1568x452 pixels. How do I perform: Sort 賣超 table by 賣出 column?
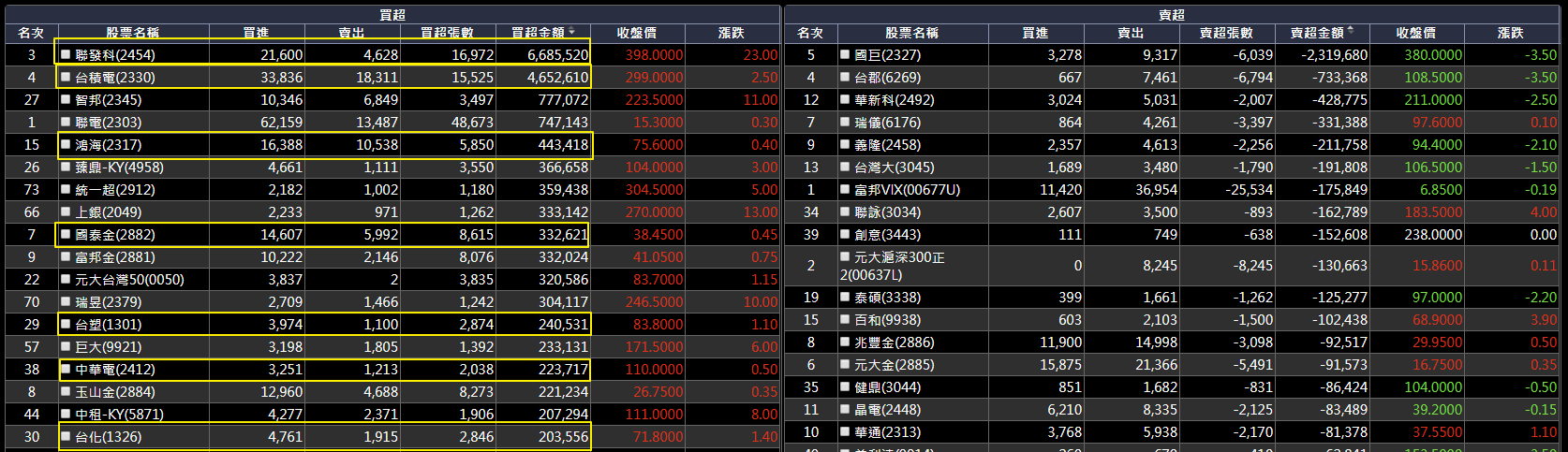tap(1131, 33)
